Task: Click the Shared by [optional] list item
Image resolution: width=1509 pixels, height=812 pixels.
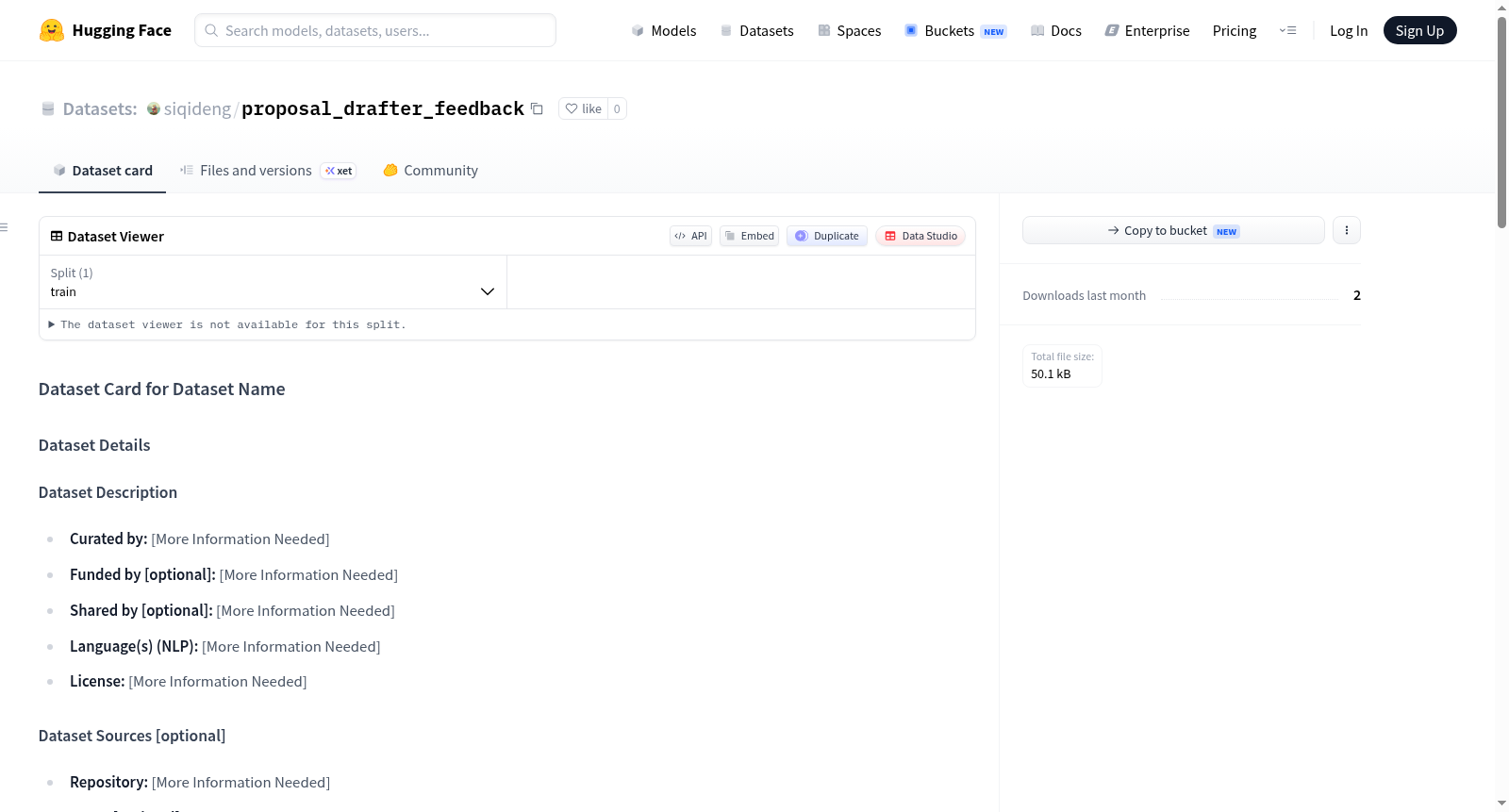Action: pos(232,611)
